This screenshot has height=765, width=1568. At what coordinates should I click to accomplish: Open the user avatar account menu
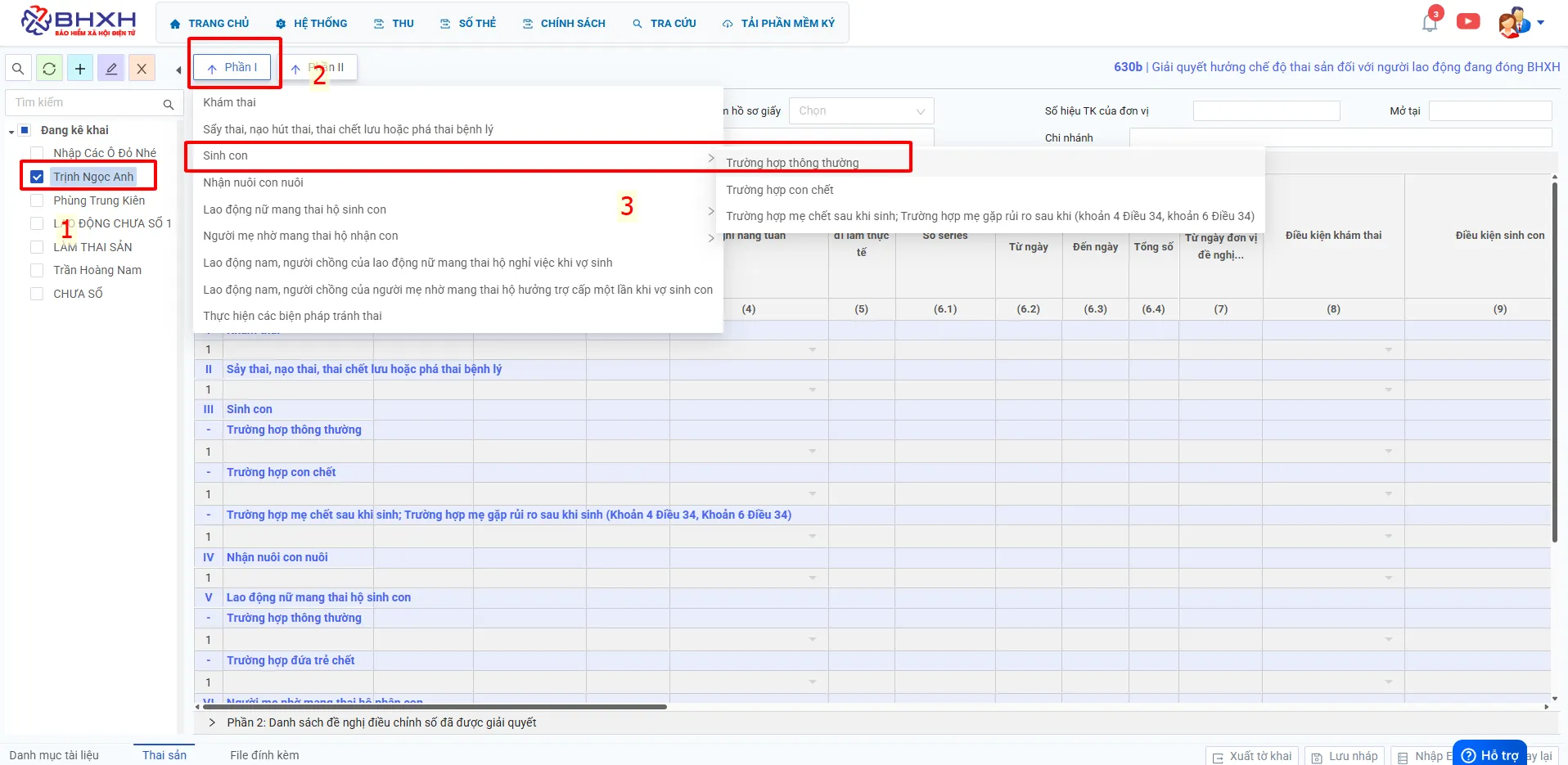[x=1513, y=22]
